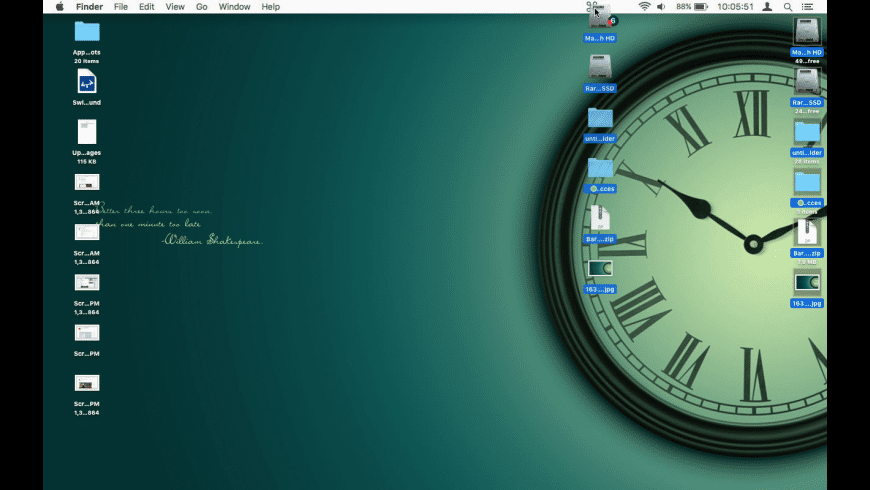This screenshot has width=870, height=490.
Task: Open the Window menu
Action: pos(235,7)
